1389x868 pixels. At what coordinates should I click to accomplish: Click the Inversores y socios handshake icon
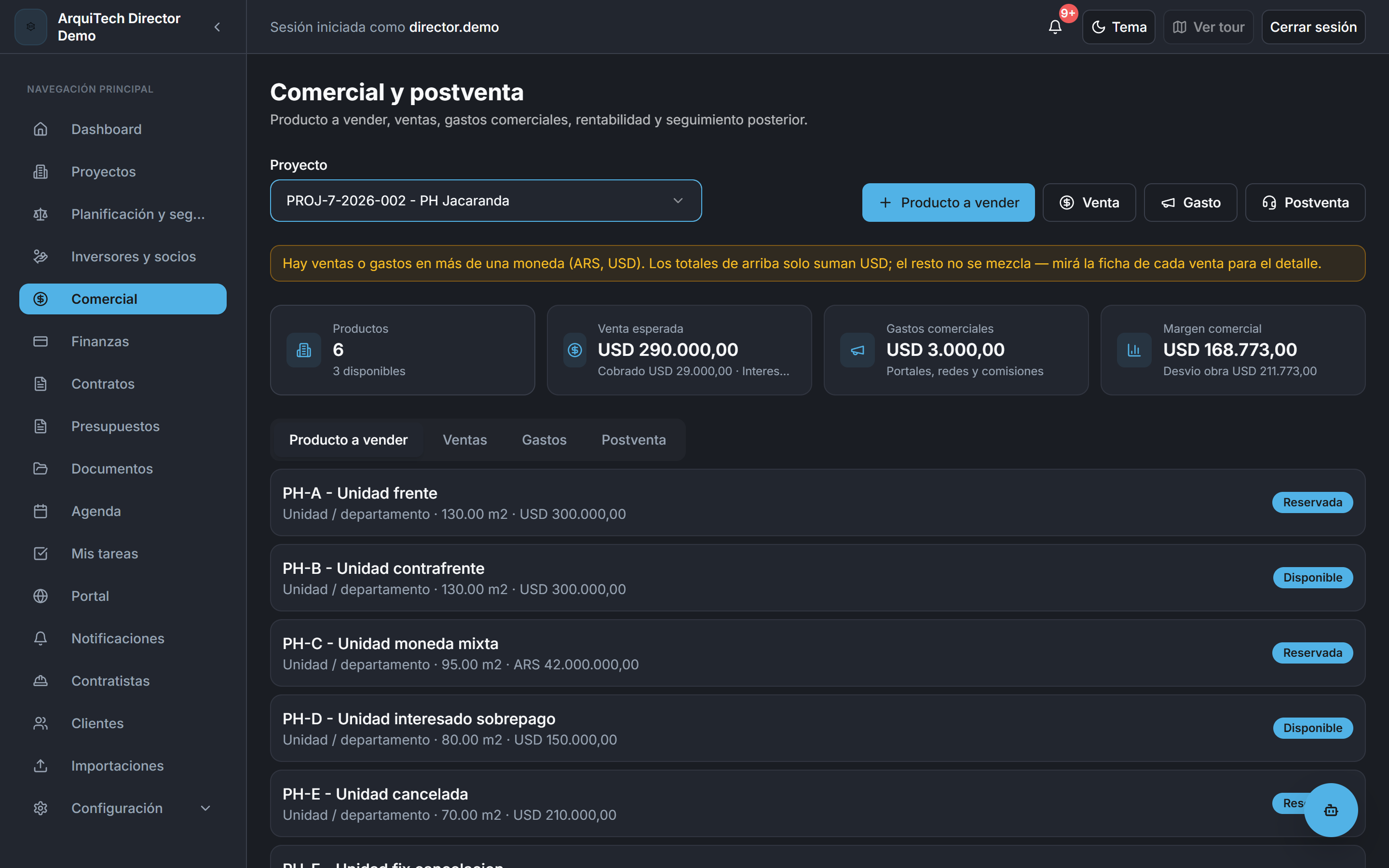tap(40, 257)
